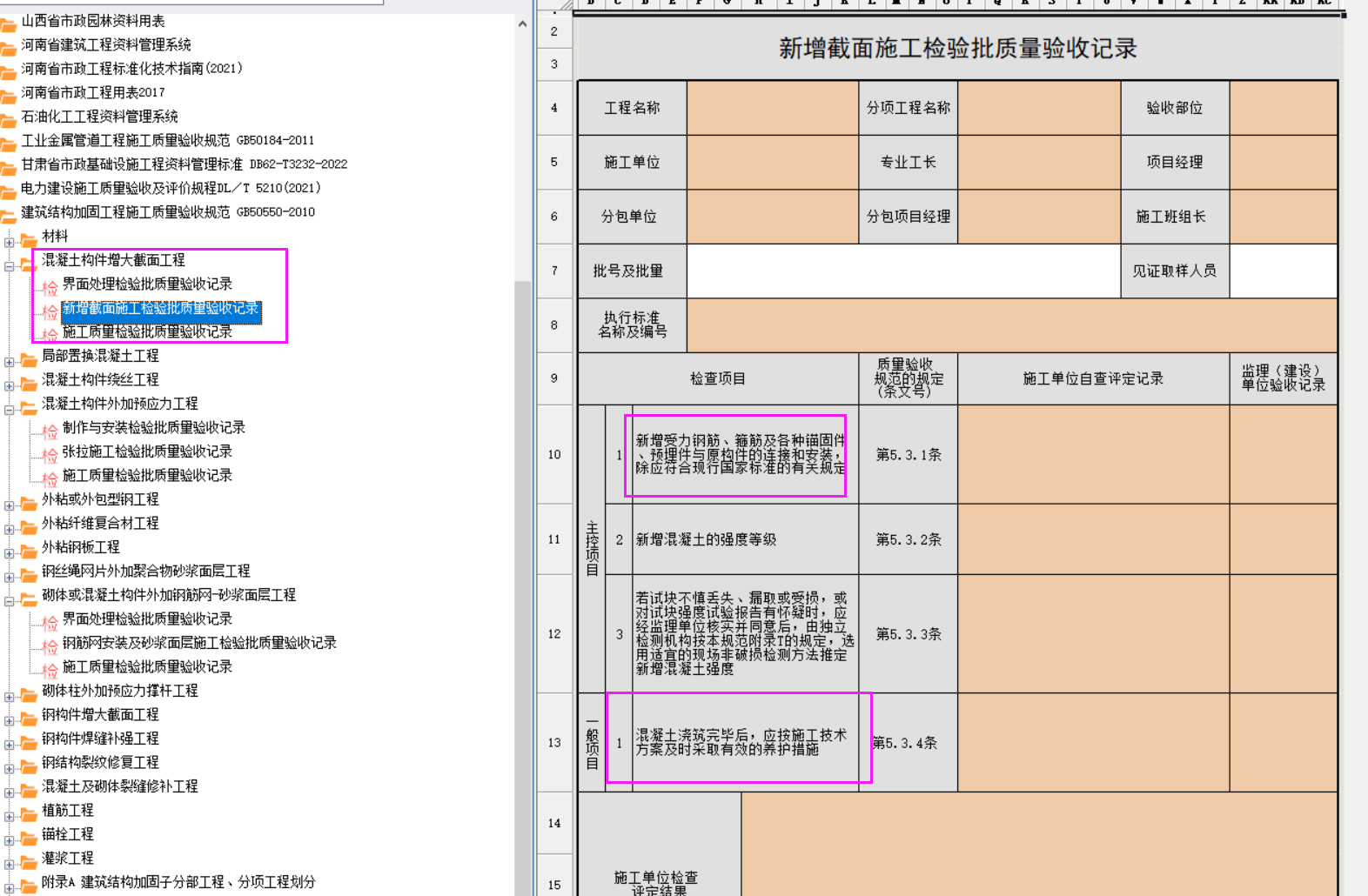Screen dimensions: 1368x896
Task: Click folder icon of 植筋工程
Action: click(29, 812)
